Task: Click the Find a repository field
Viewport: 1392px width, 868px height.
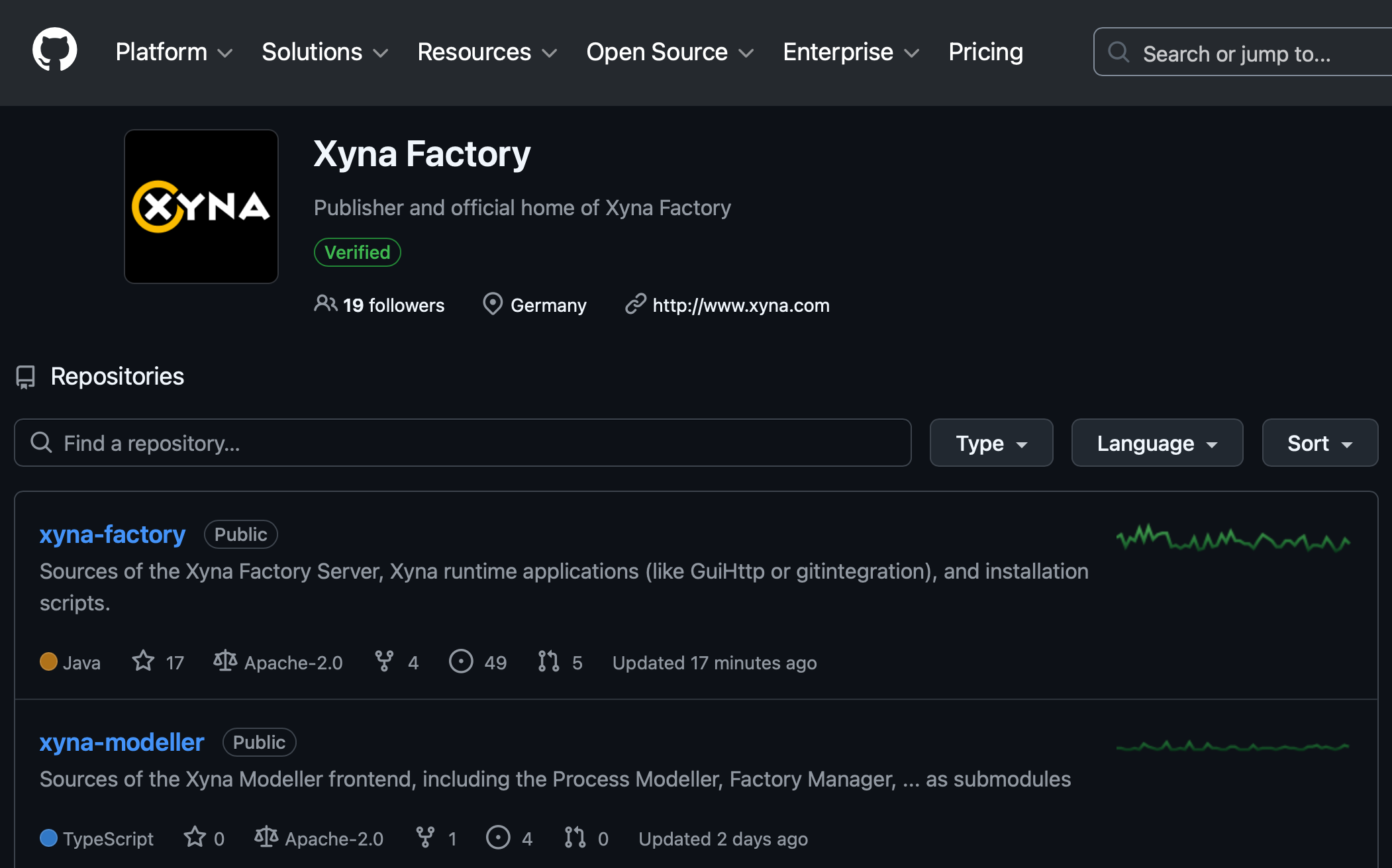Action: [462, 443]
